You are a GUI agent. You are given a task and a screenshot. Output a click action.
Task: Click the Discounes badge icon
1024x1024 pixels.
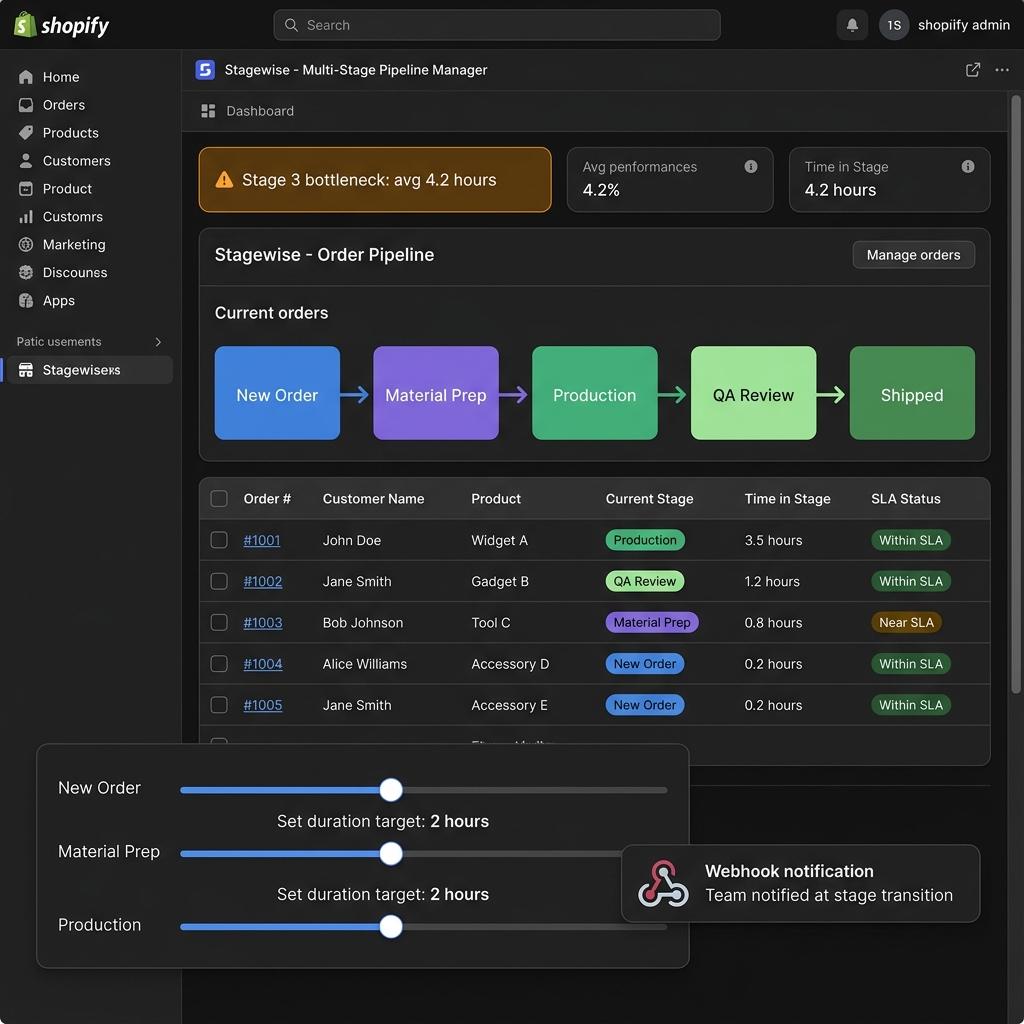click(x=26, y=272)
